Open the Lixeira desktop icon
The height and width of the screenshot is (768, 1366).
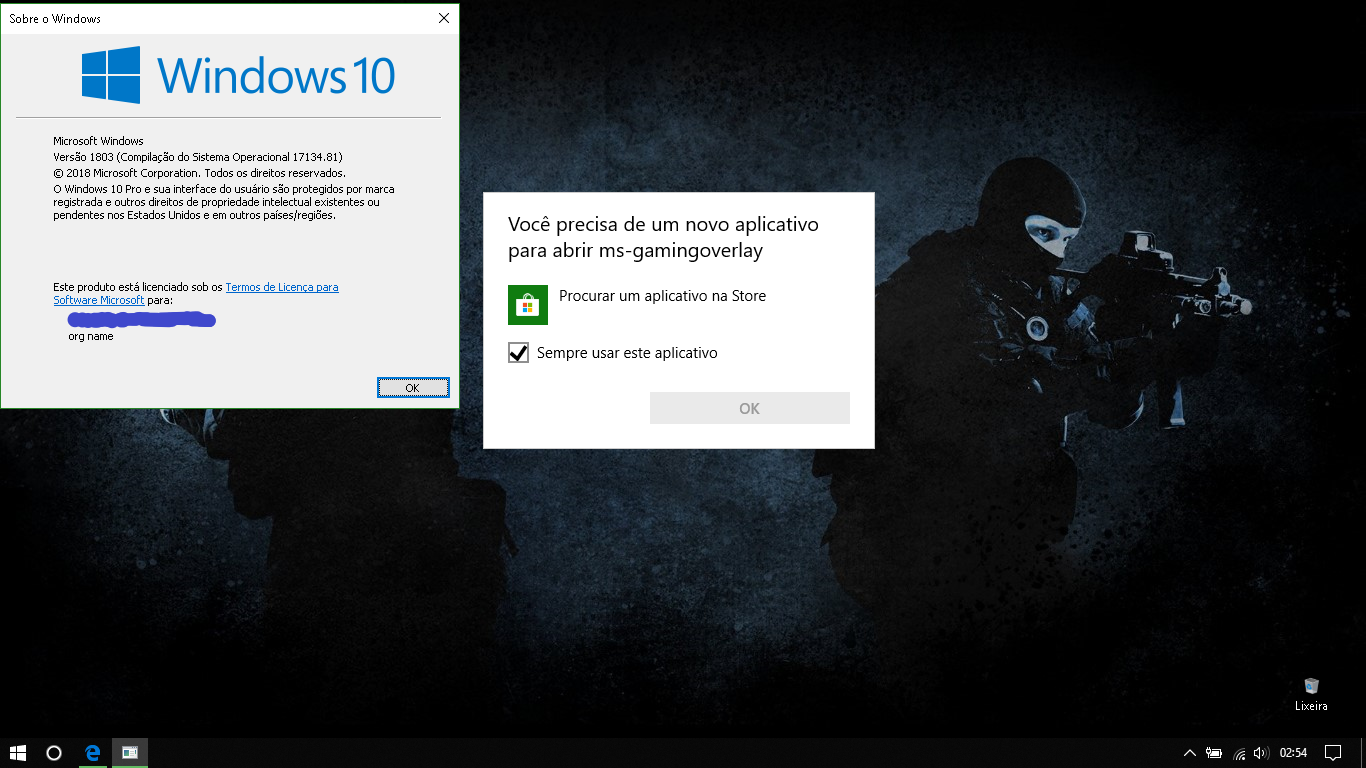tap(1311, 694)
